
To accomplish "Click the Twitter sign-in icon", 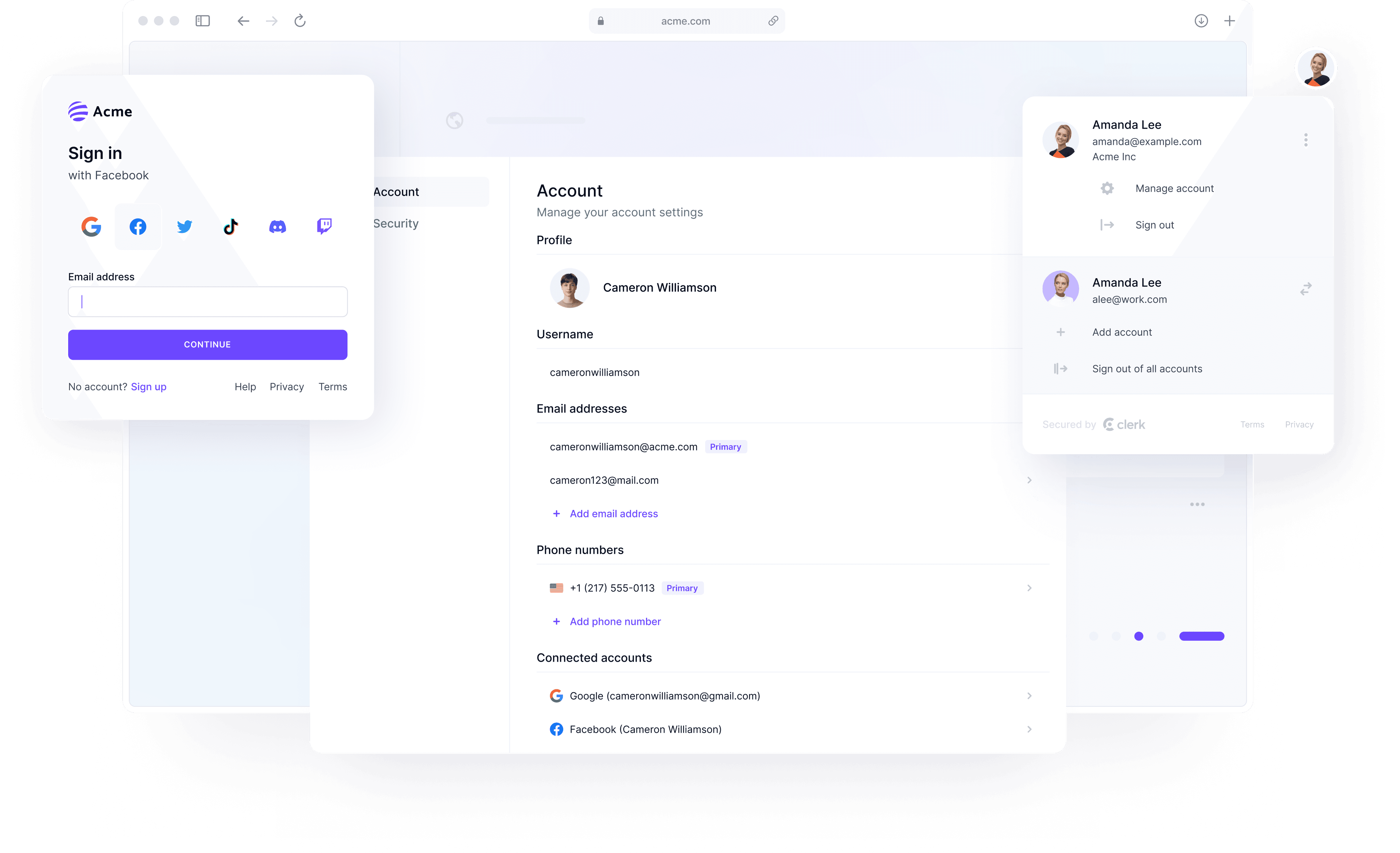I will point(184,225).
